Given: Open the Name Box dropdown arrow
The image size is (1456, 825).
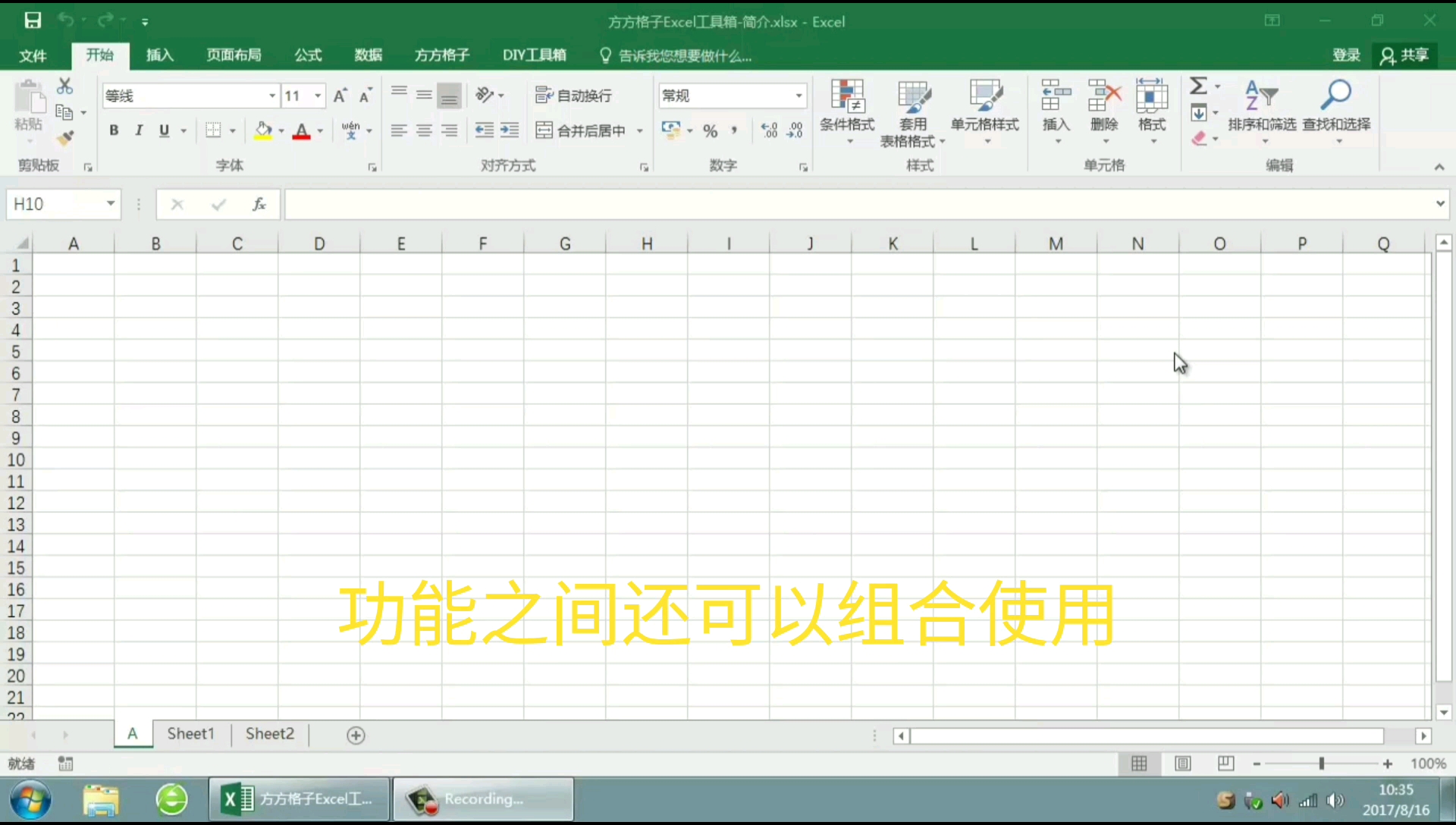Looking at the screenshot, I should (x=111, y=203).
